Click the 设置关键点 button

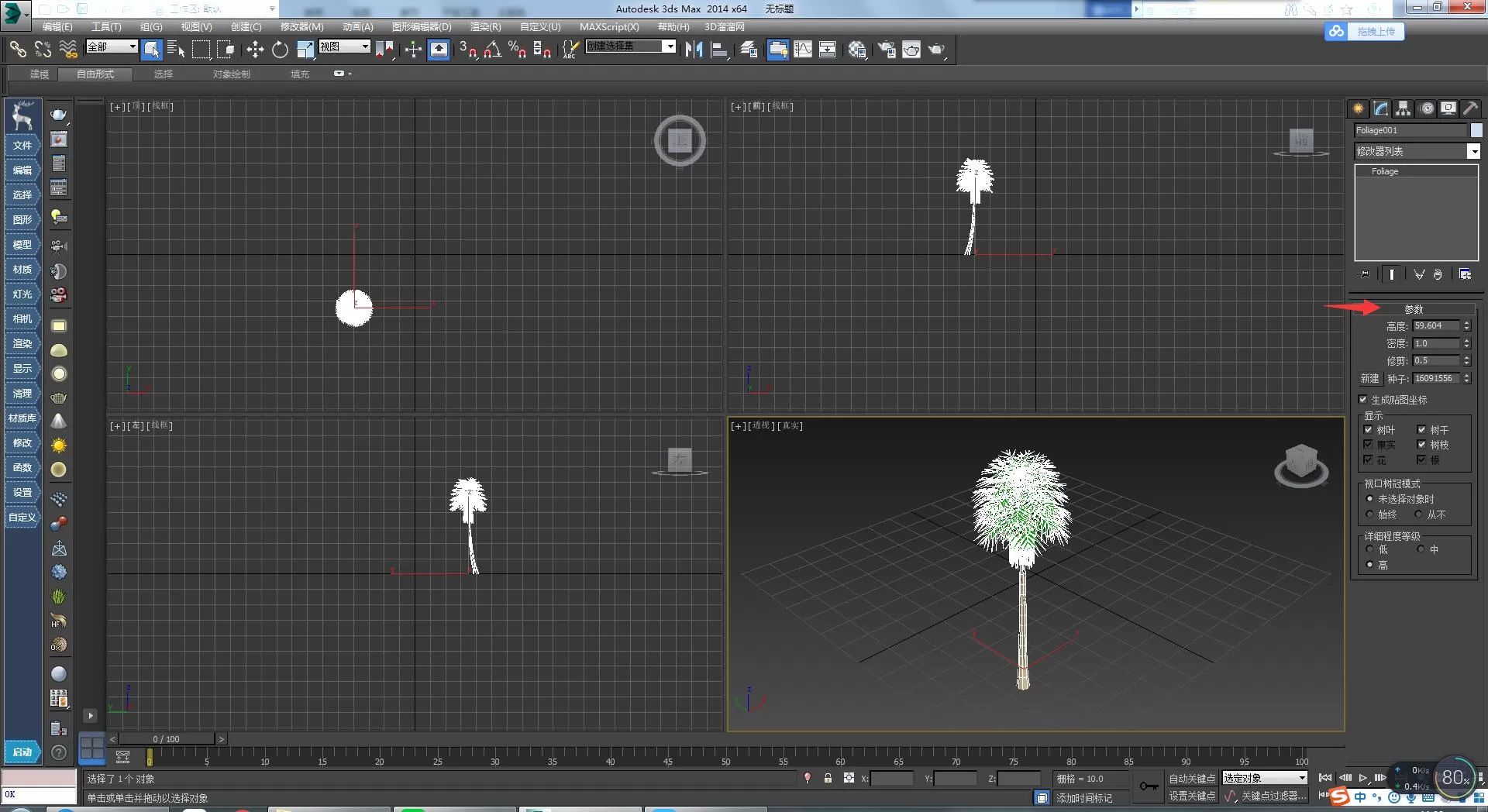[x=1192, y=796]
